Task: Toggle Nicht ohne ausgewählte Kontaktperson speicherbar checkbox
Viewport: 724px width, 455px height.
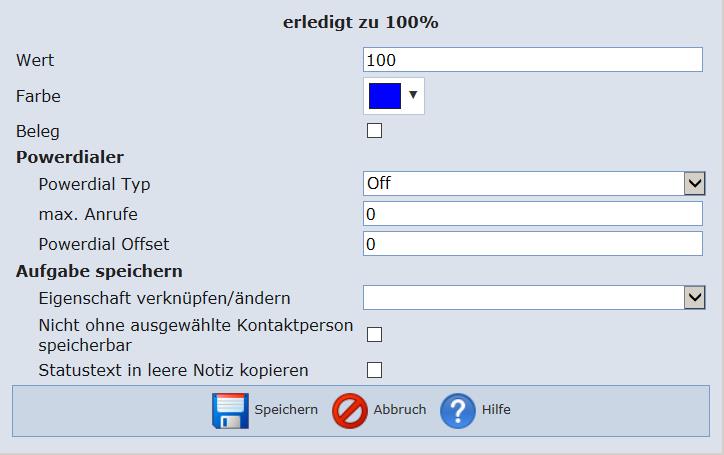Action: pyautogui.click(x=375, y=334)
